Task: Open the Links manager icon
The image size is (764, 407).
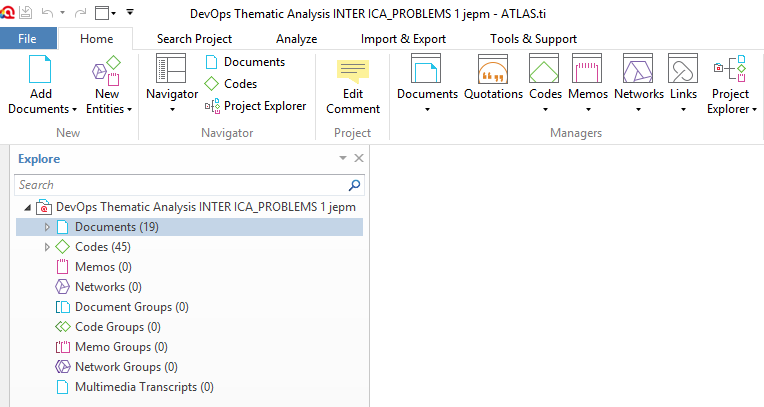Action: click(x=683, y=69)
